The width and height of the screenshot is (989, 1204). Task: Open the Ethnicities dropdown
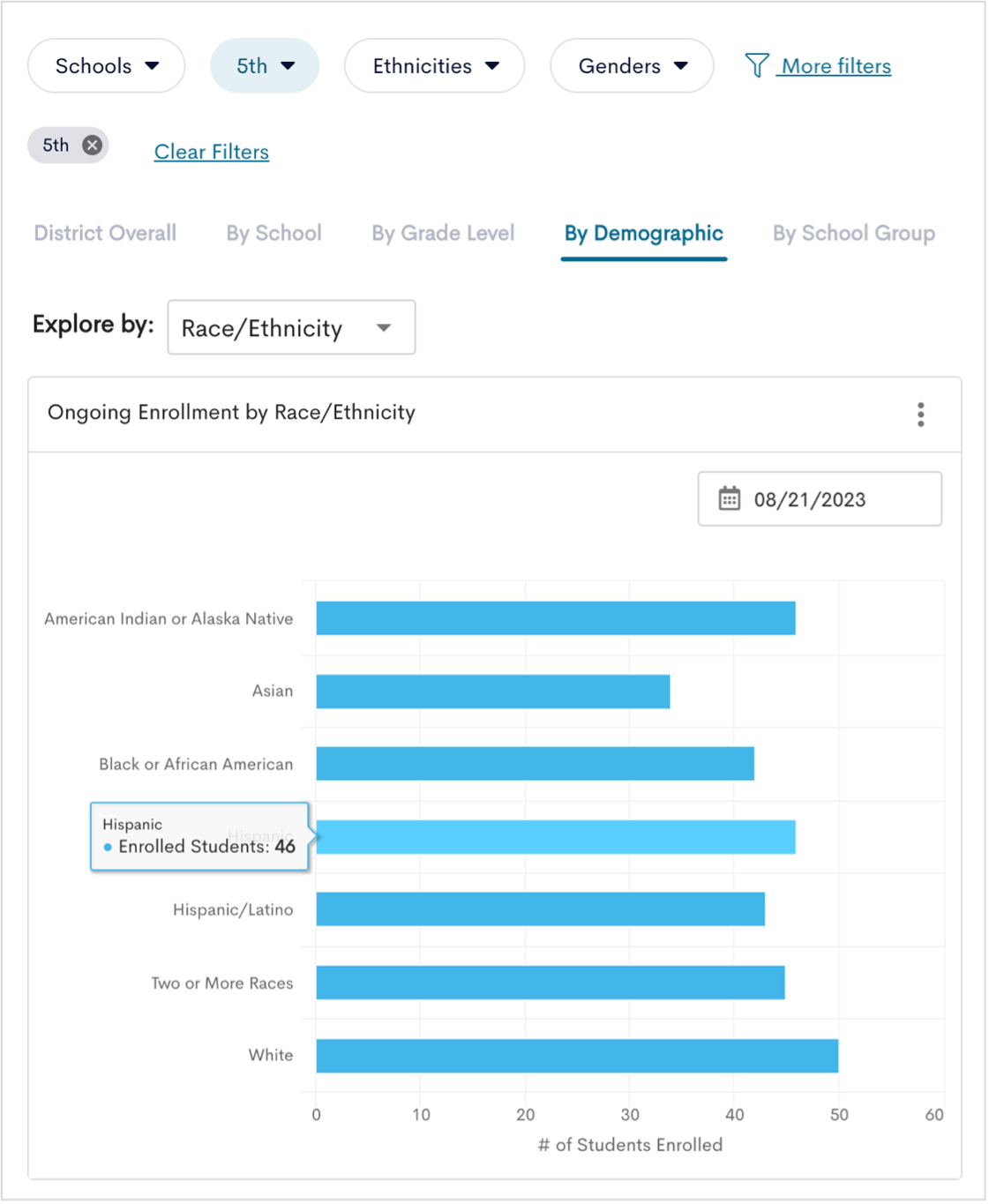pos(434,64)
